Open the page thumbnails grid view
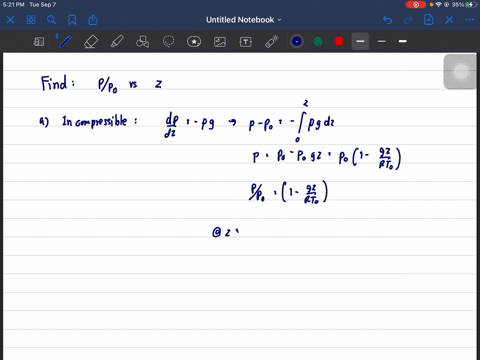Screen dimensions: 480x360 pyautogui.click(x=31, y=20)
